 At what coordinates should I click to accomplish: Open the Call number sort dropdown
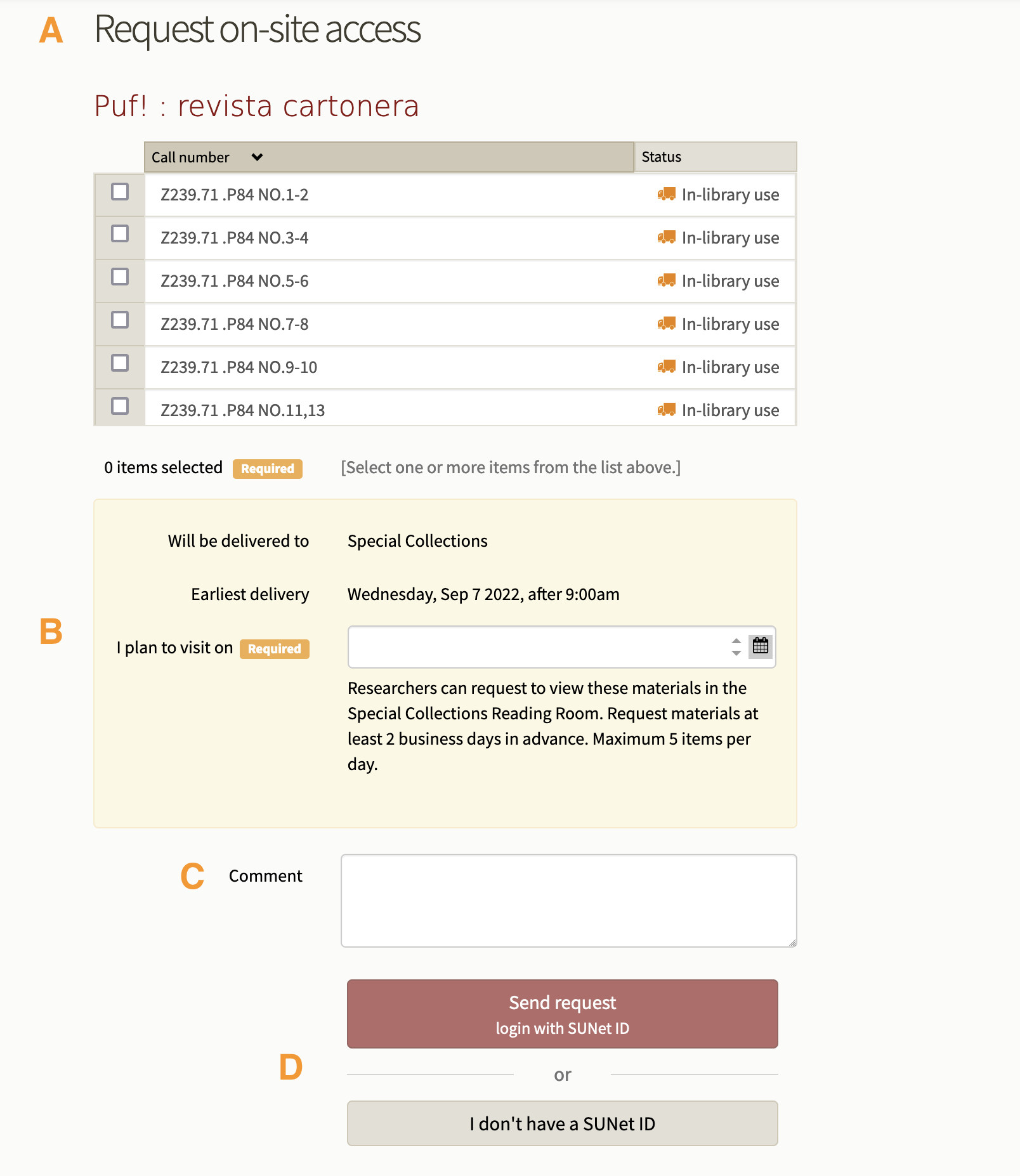coord(257,157)
